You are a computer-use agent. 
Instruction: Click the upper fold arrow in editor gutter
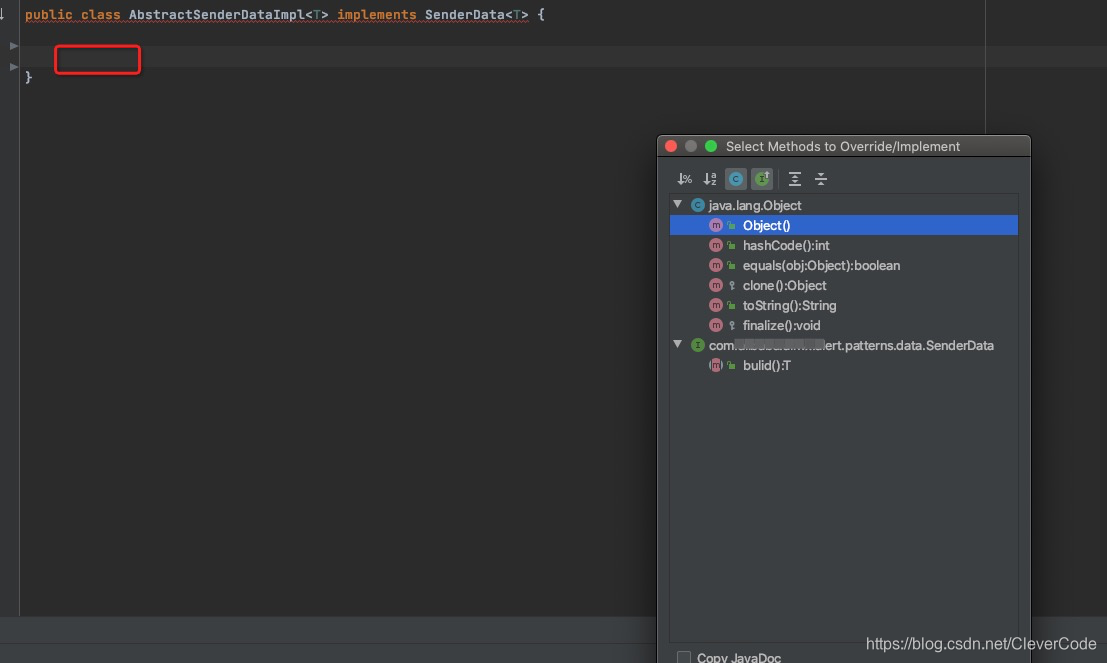13,46
